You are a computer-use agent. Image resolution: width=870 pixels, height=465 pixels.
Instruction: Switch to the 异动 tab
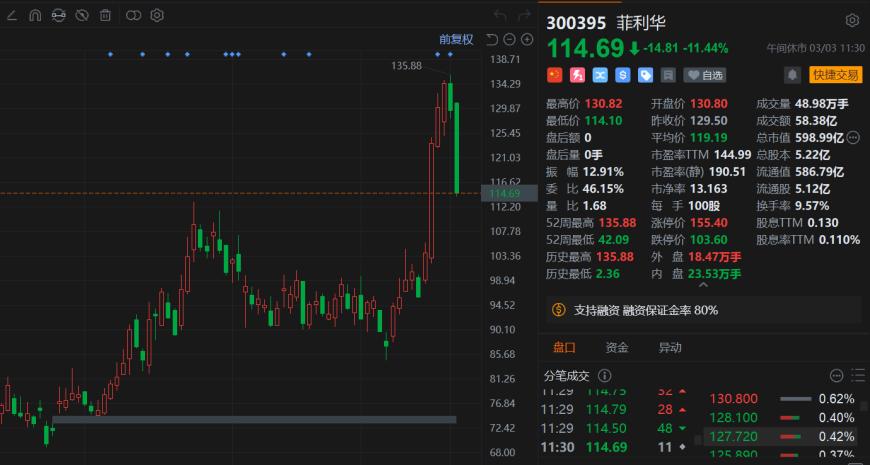coord(669,348)
